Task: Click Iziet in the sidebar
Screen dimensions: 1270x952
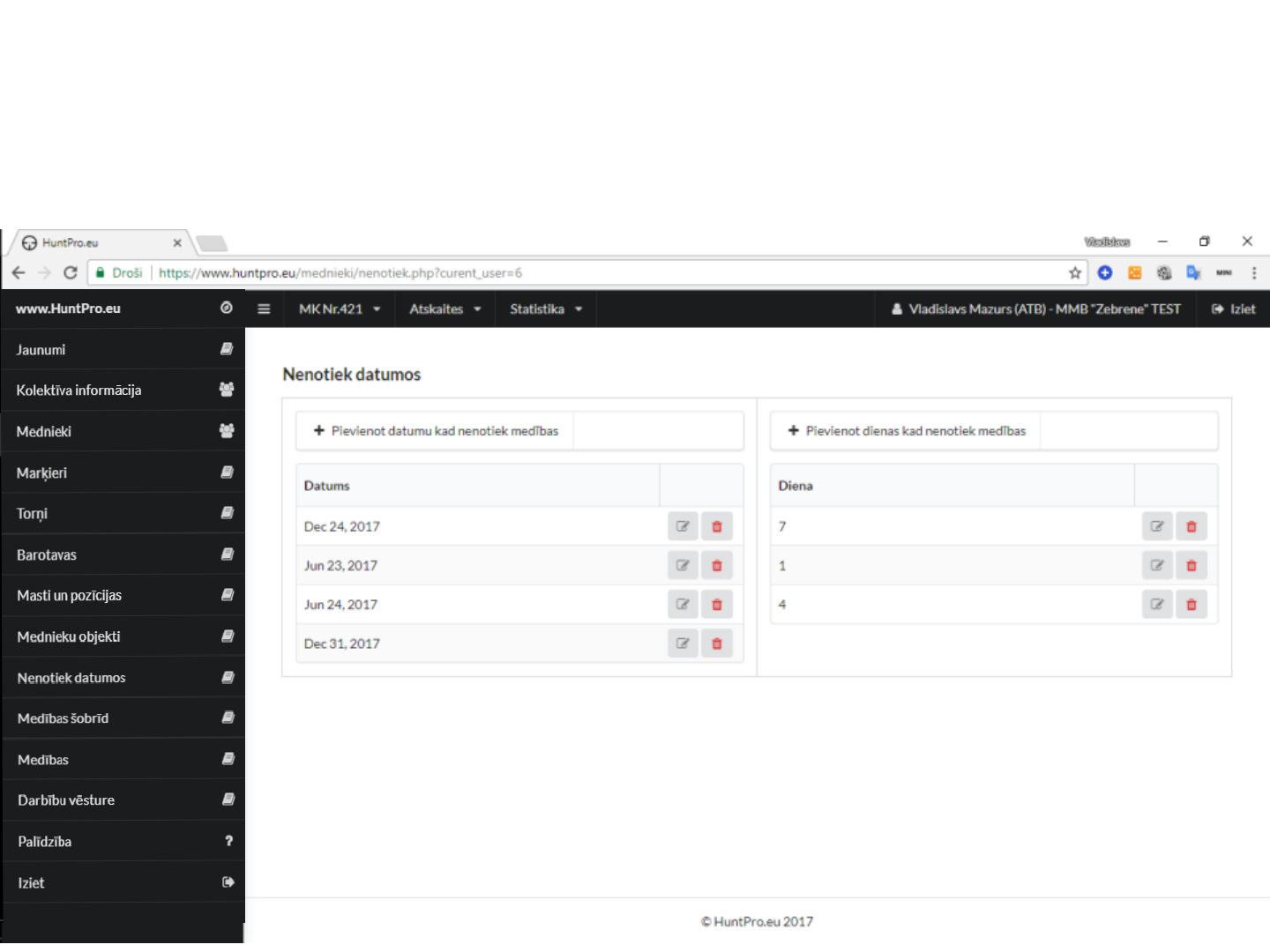Action: pos(123,882)
